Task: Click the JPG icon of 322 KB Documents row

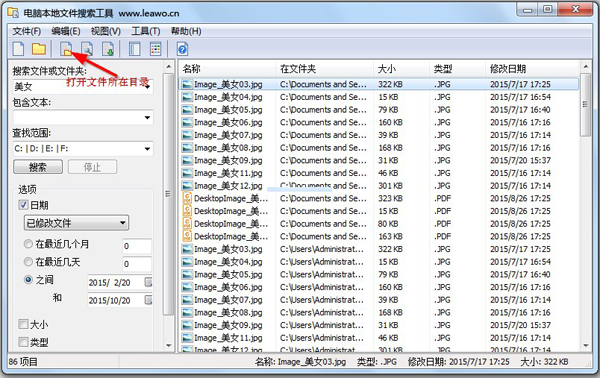Action: [x=187, y=84]
